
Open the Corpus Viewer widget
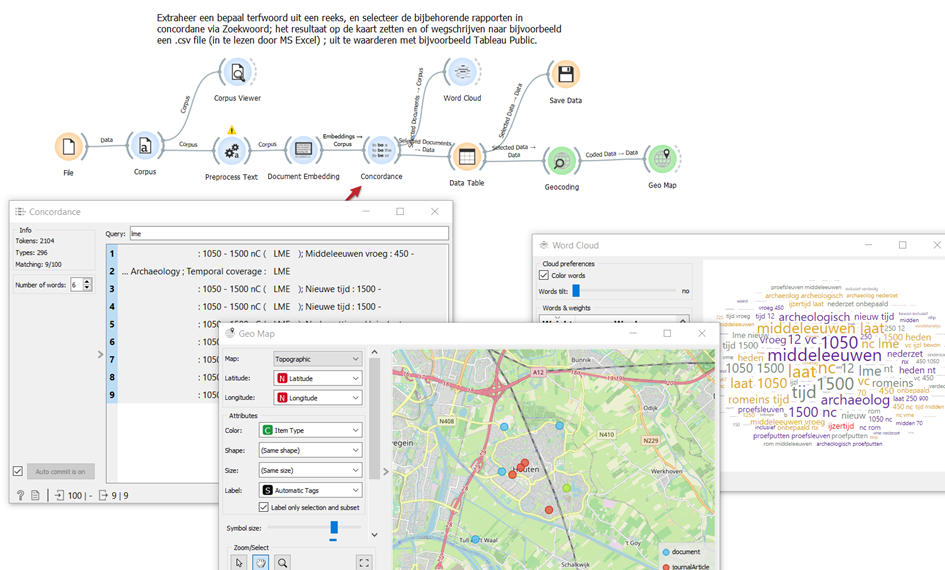(238, 73)
